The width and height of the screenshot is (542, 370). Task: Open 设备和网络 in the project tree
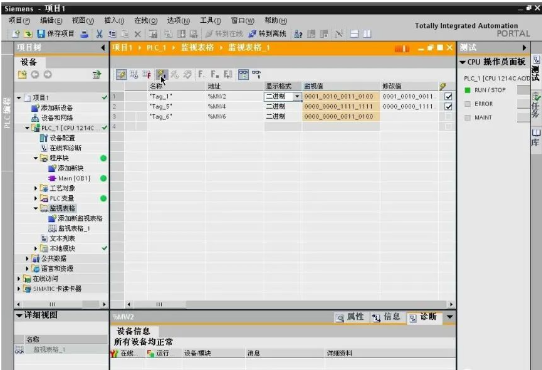(52, 118)
